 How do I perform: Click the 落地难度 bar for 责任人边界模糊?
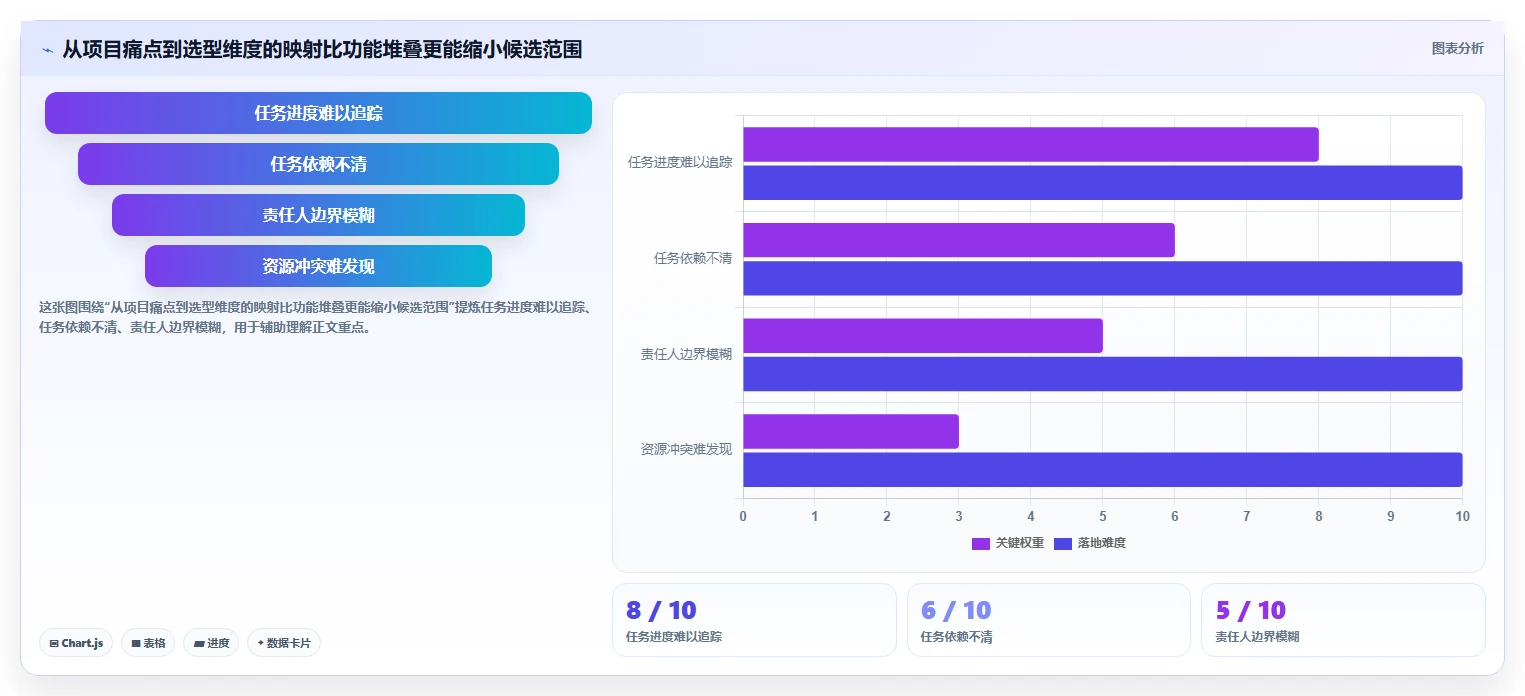pos(1103,374)
